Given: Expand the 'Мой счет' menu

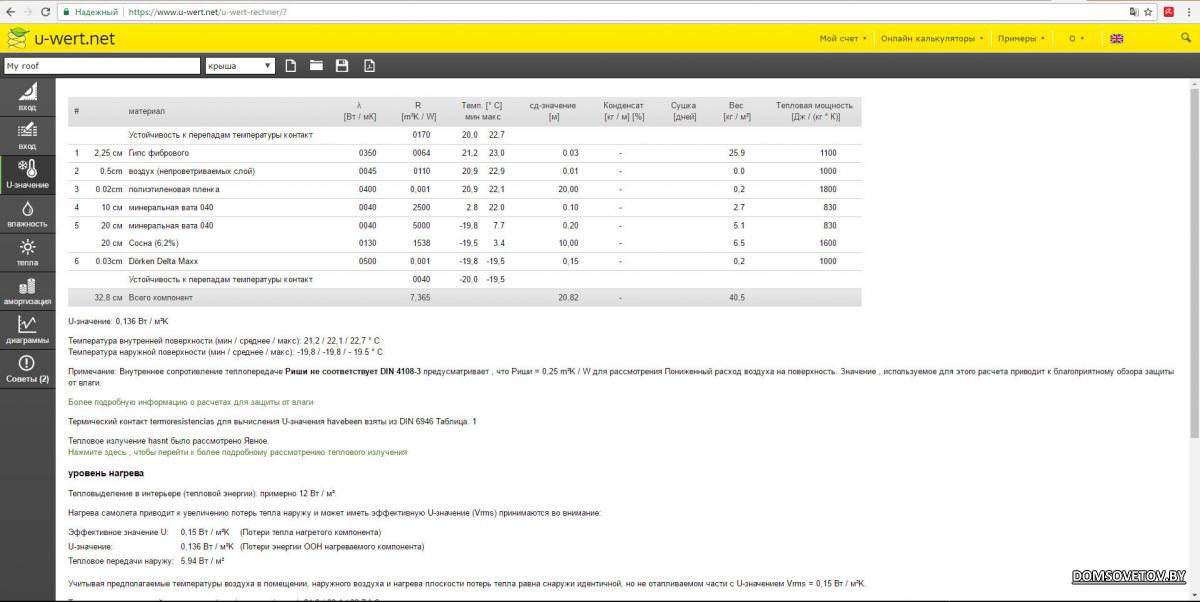Looking at the screenshot, I should point(842,39).
